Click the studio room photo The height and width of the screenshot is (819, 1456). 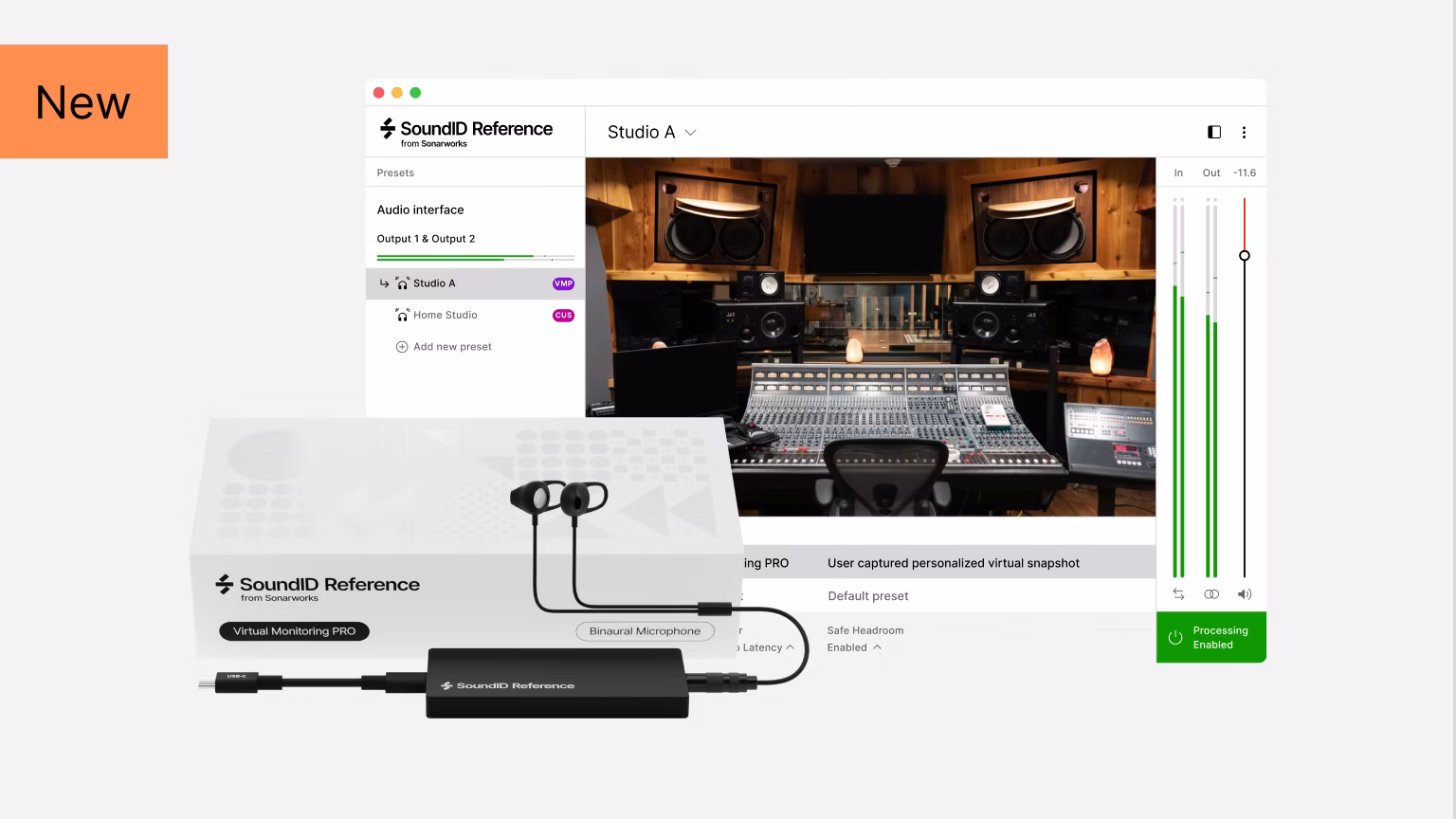pyautogui.click(x=870, y=337)
